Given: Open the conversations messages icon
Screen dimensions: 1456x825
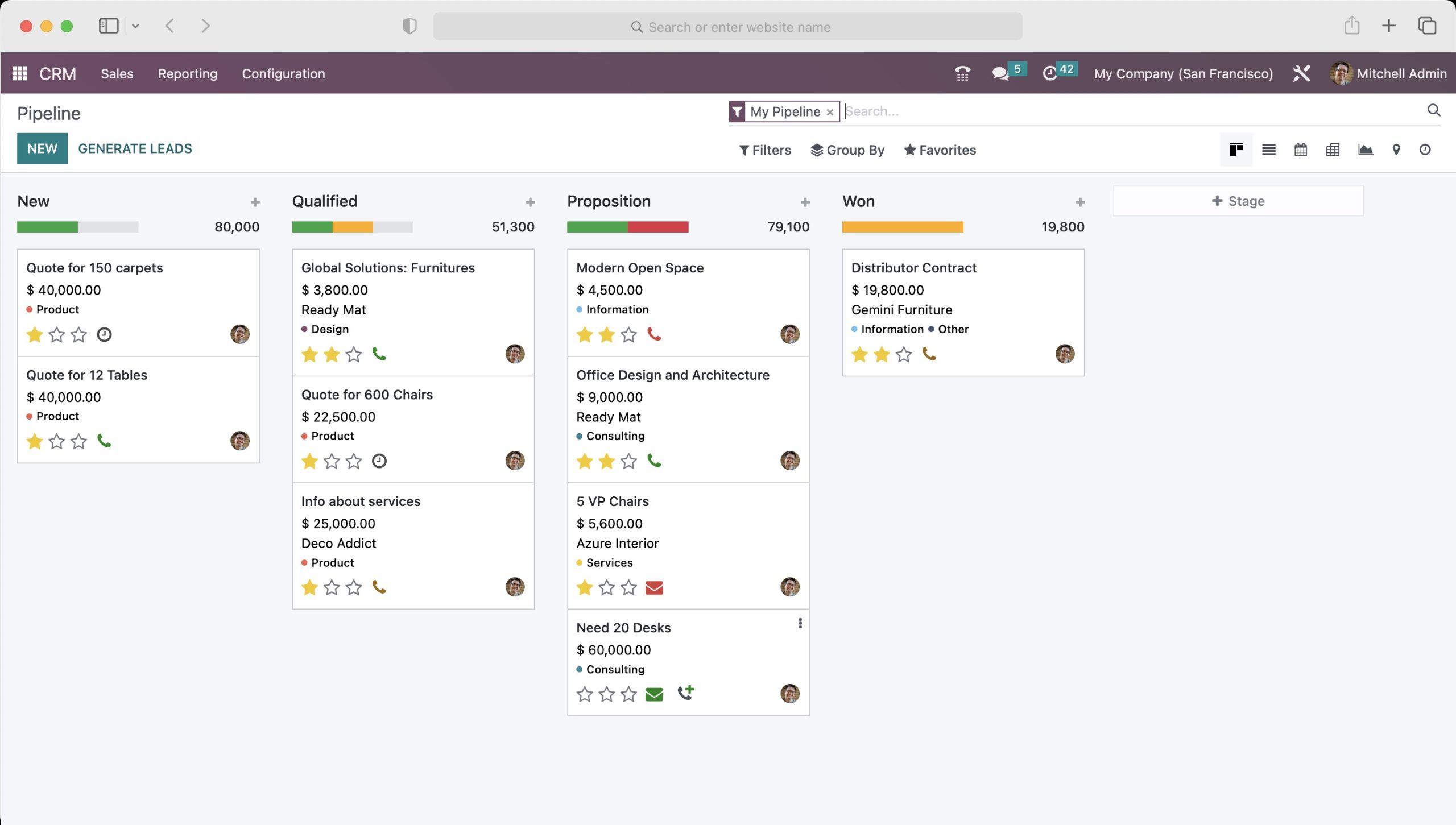Looking at the screenshot, I should pyautogui.click(x=1000, y=74).
